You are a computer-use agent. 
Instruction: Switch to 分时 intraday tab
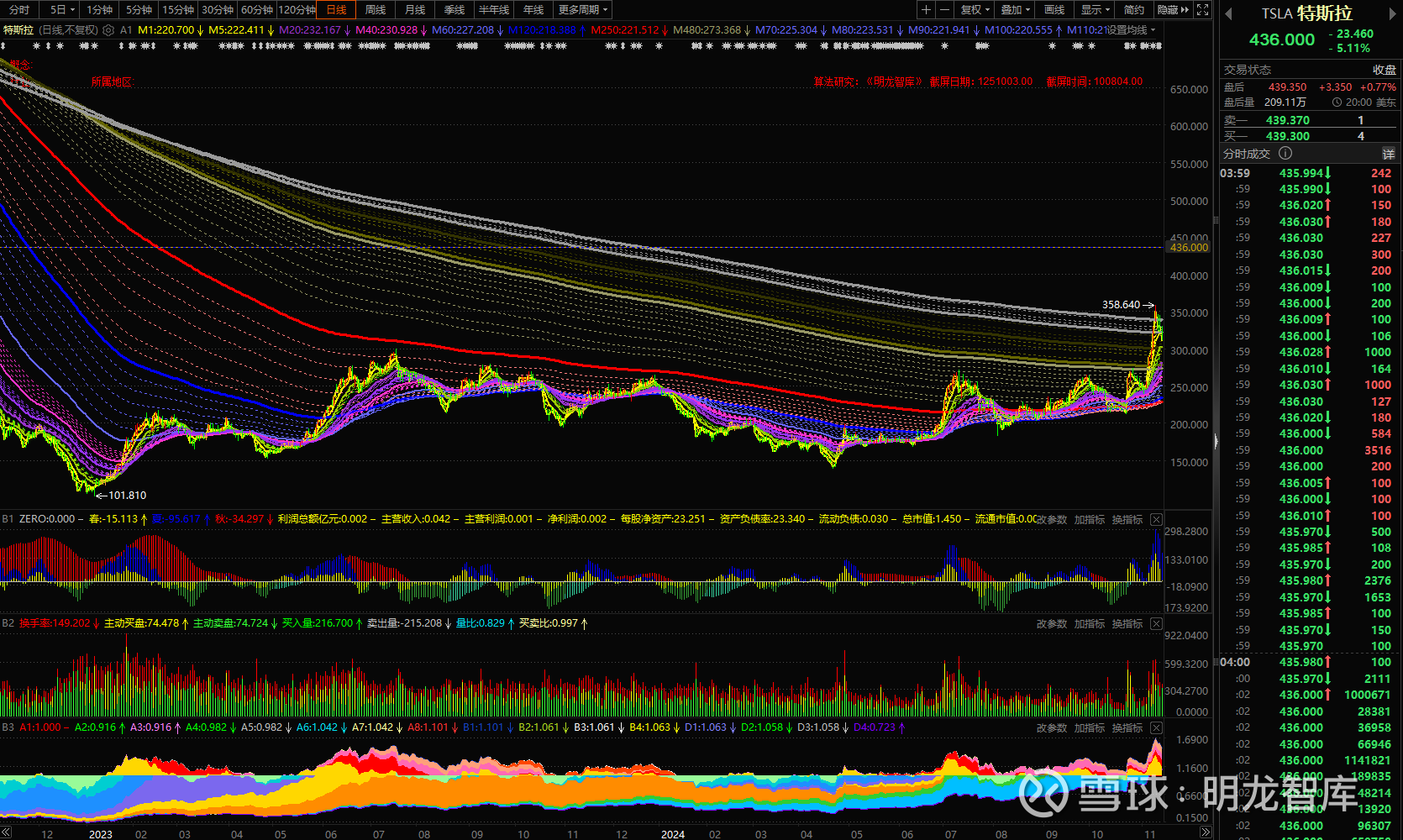coord(19,10)
